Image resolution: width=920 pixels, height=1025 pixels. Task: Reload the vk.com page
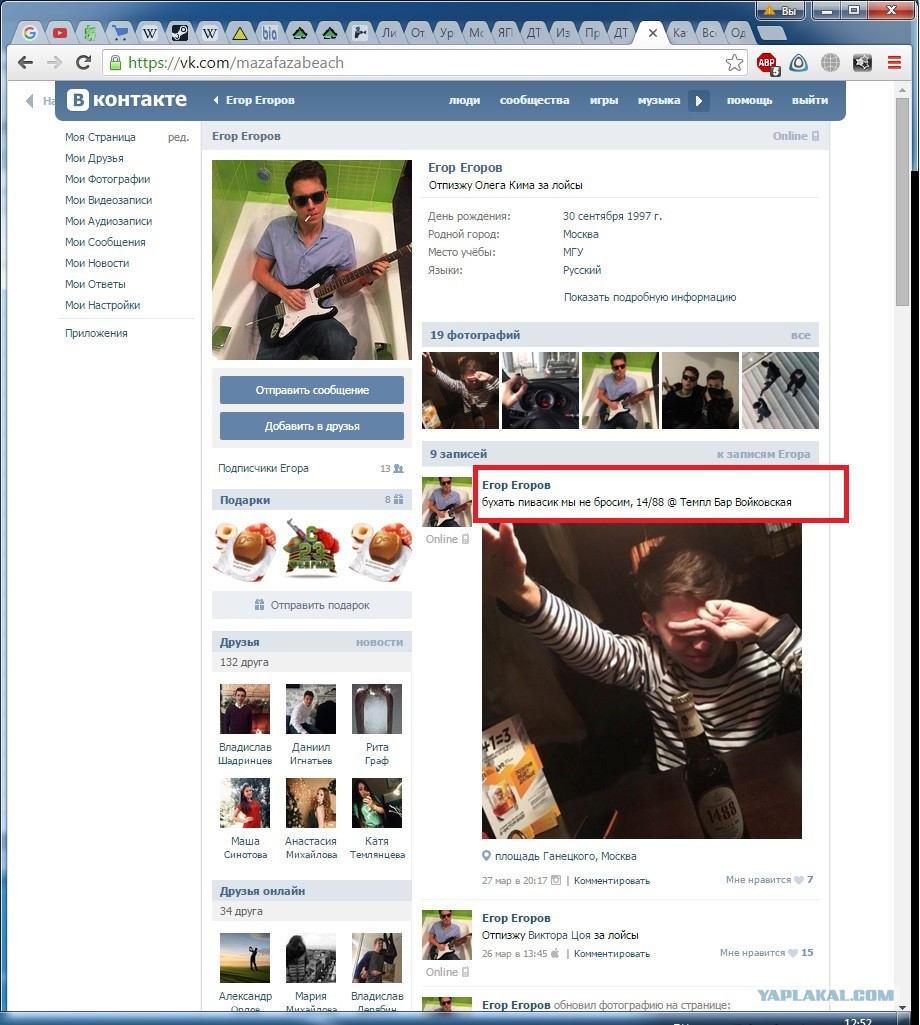pyautogui.click(x=83, y=63)
